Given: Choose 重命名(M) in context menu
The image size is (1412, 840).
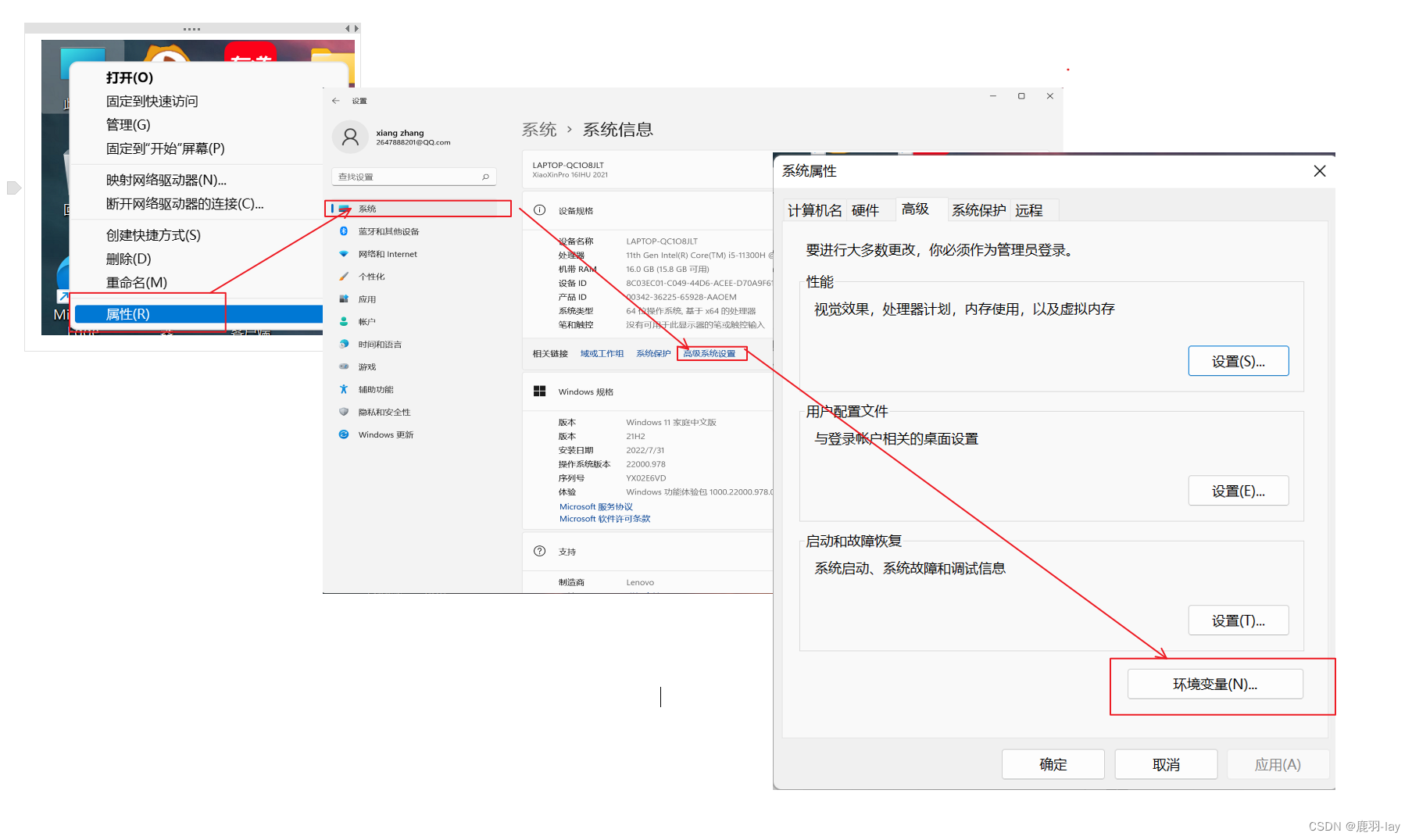Looking at the screenshot, I should [137, 282].
